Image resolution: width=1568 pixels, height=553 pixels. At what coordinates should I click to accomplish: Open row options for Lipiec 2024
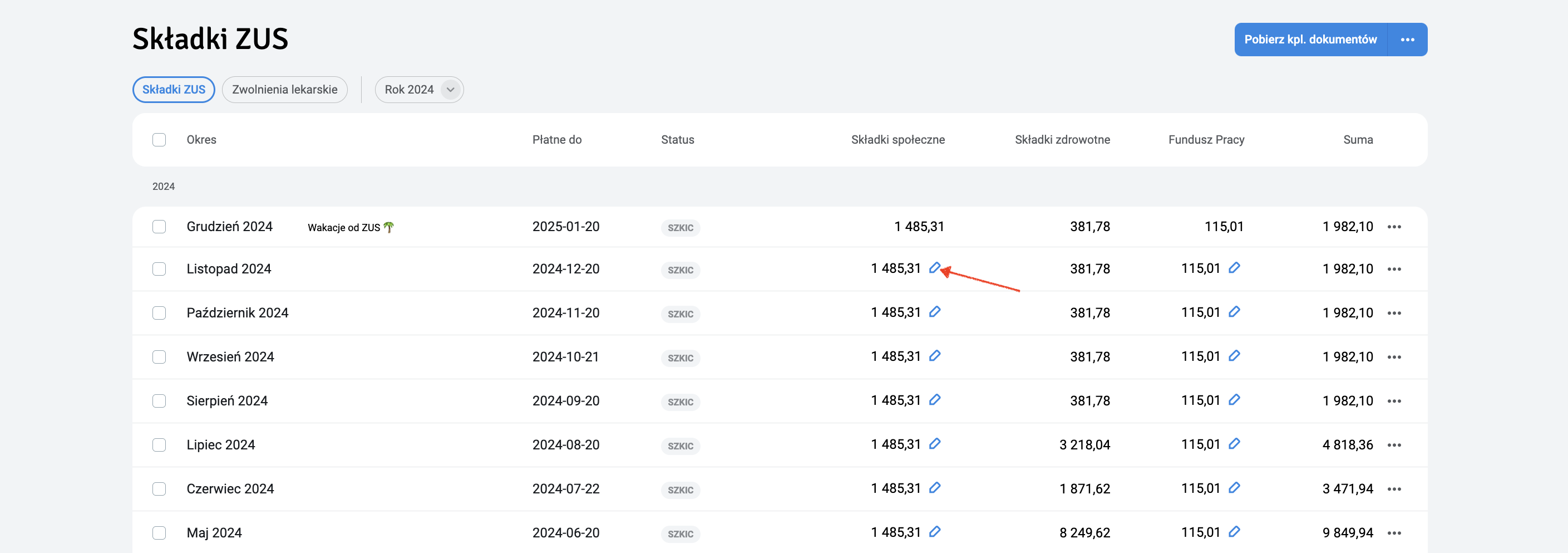click(x=1394, y=445)
